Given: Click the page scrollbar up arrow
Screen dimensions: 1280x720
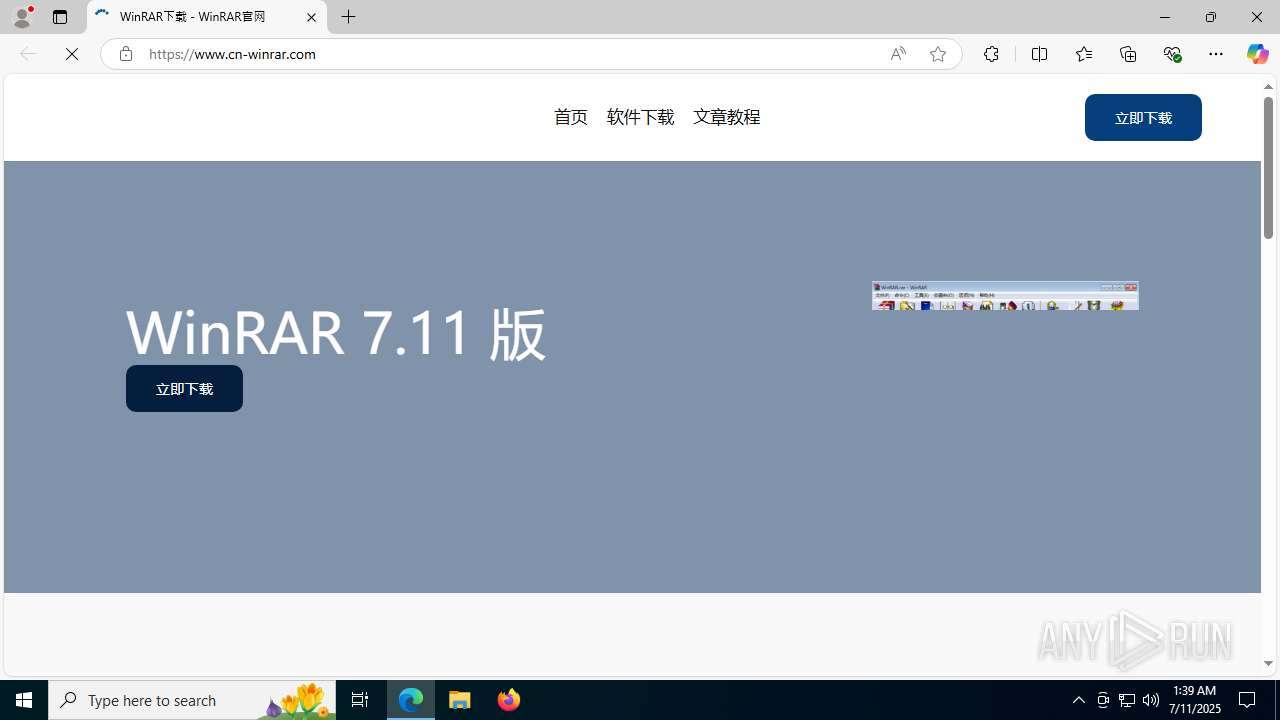Looking at the screenshot, I should click(x=1268, y=87).
